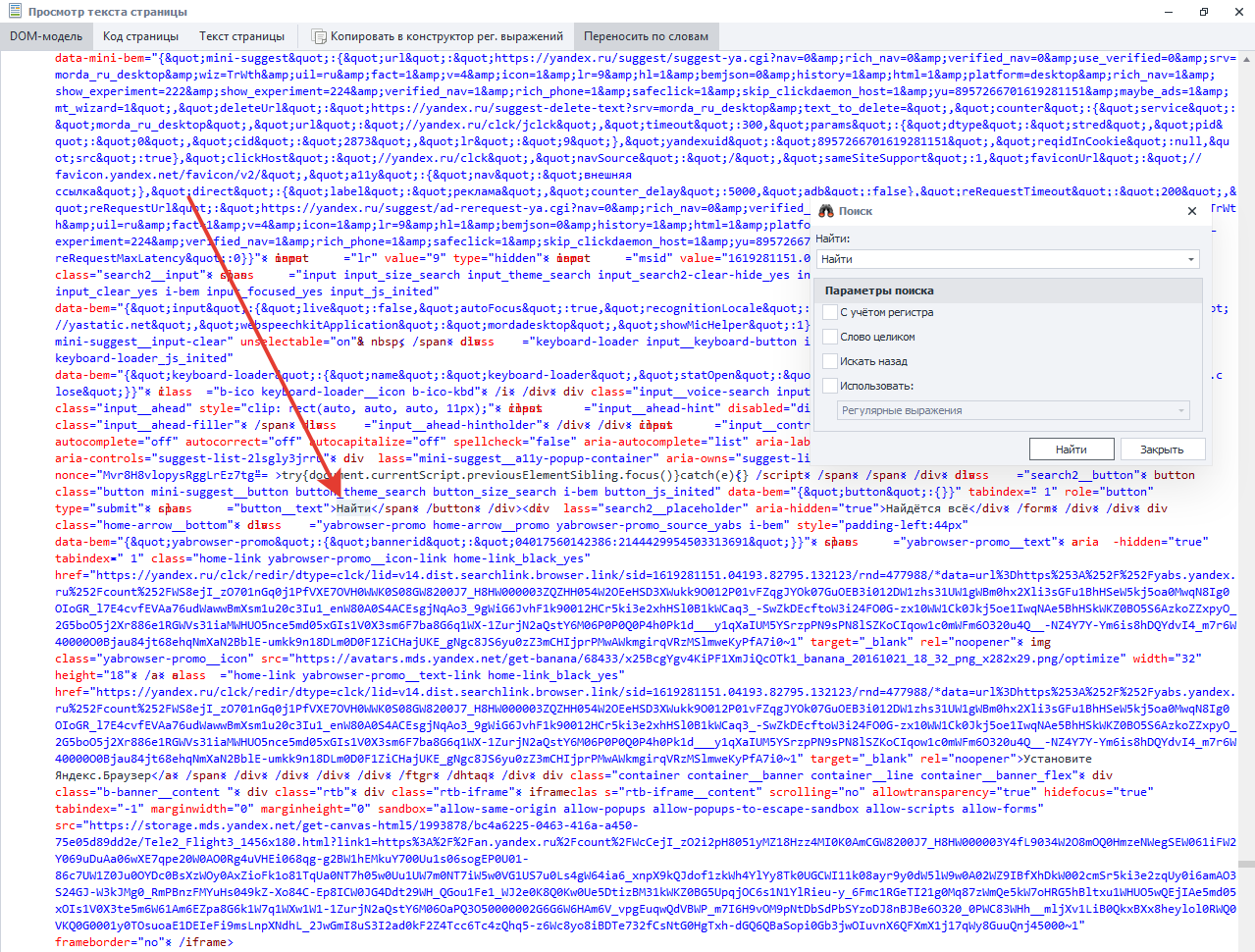1255x952 pixels.
Task: Toggle Переносить по словам word wrap
Action: (646, 36)
